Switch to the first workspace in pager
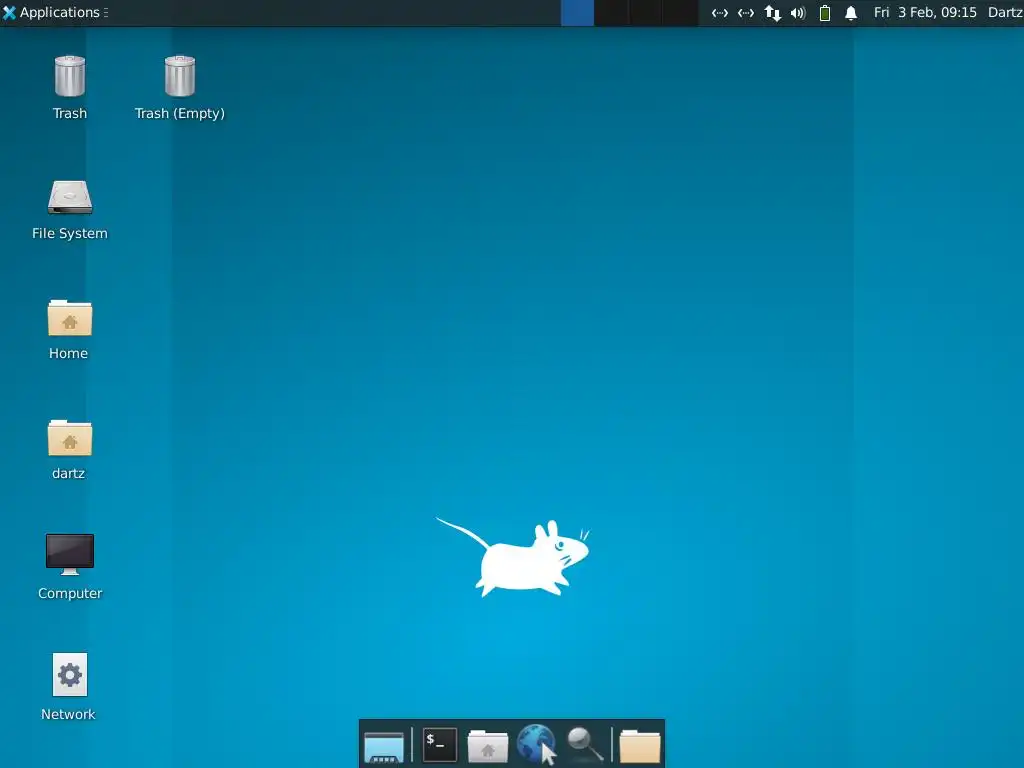This screenshot has width=1024, height=768. click(x=577, y=12)
